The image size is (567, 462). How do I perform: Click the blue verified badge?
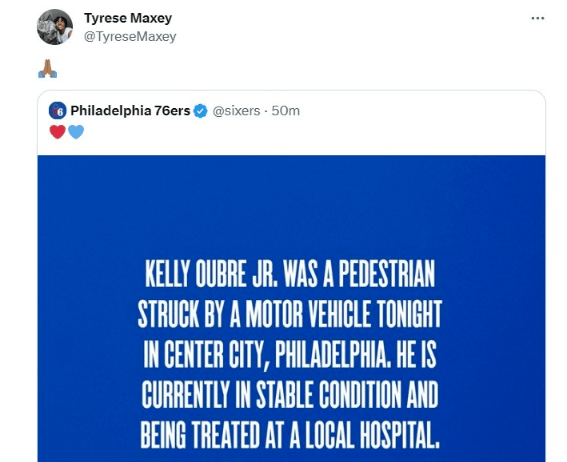click(201, 111)
